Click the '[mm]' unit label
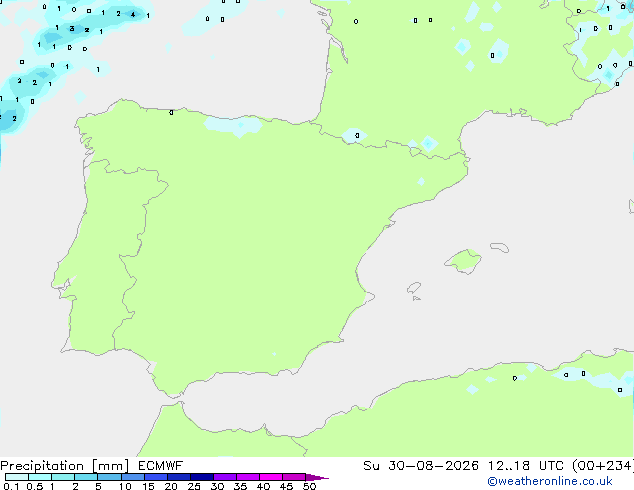Viewport: 634px width, 490px height. click(x=110, y=466)
